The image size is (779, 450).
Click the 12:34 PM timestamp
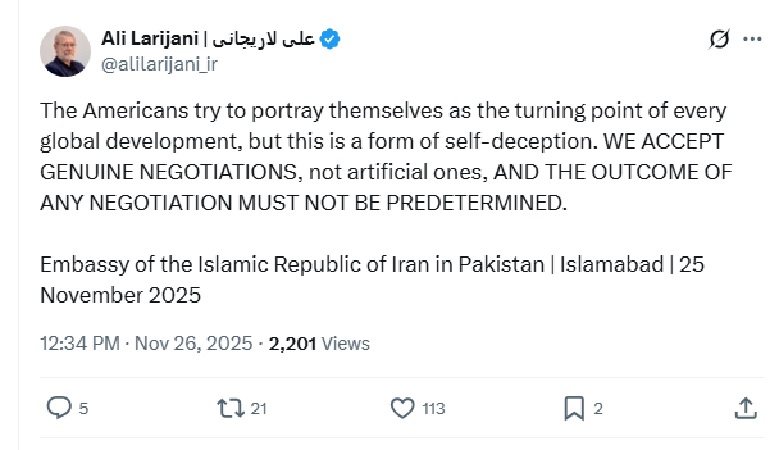79,344
